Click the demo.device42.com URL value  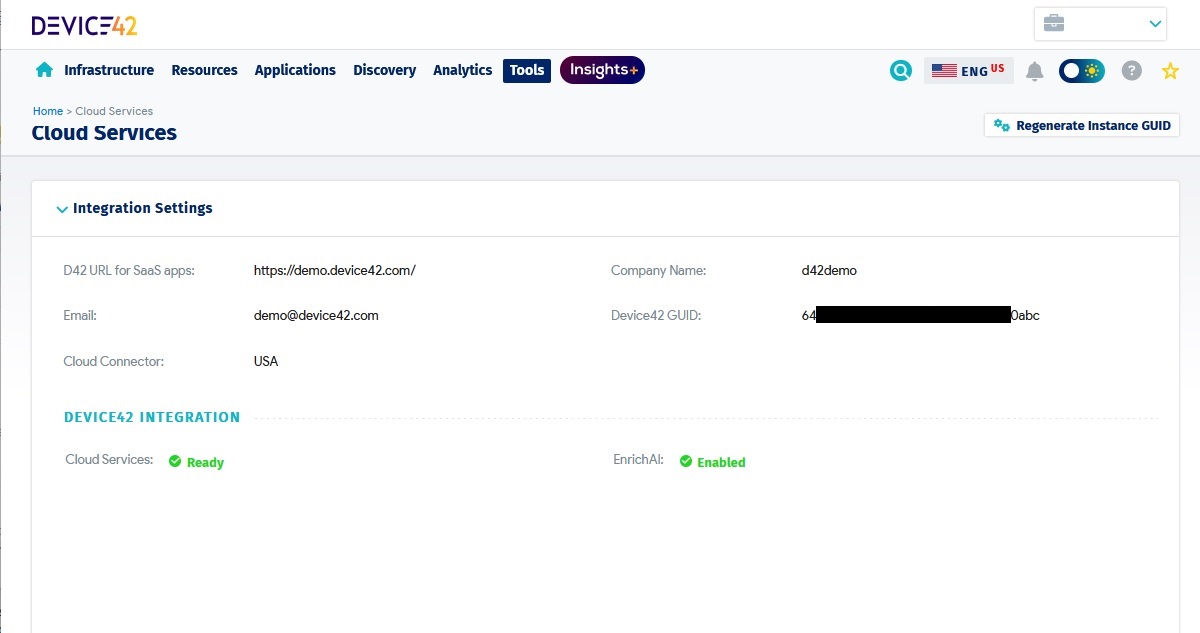(334, 269)
